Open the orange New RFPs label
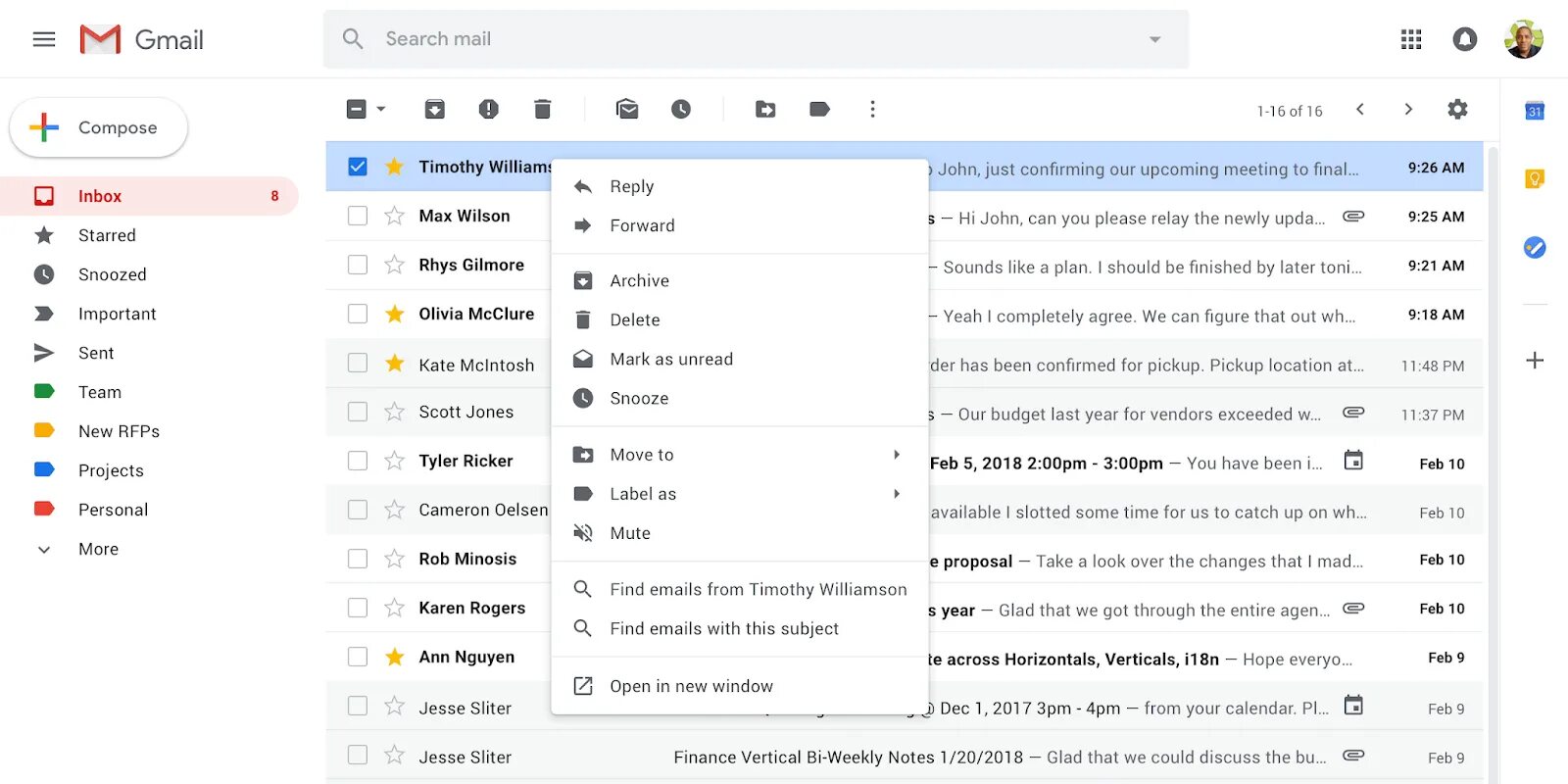Image resolution: width=1568 pixels, height=784 pixels. (149, 431)
